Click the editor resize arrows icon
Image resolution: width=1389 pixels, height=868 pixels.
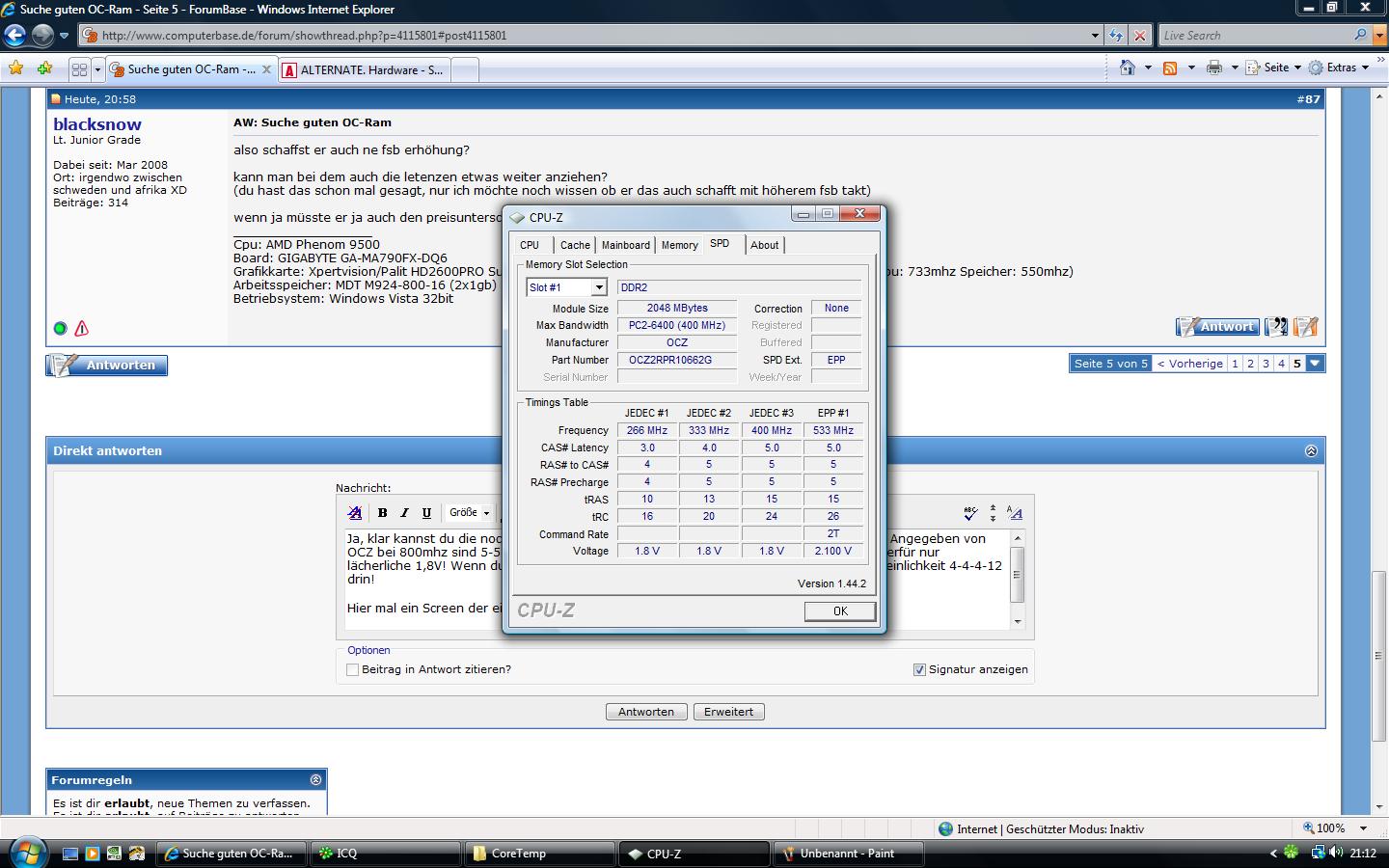(993, 513)
